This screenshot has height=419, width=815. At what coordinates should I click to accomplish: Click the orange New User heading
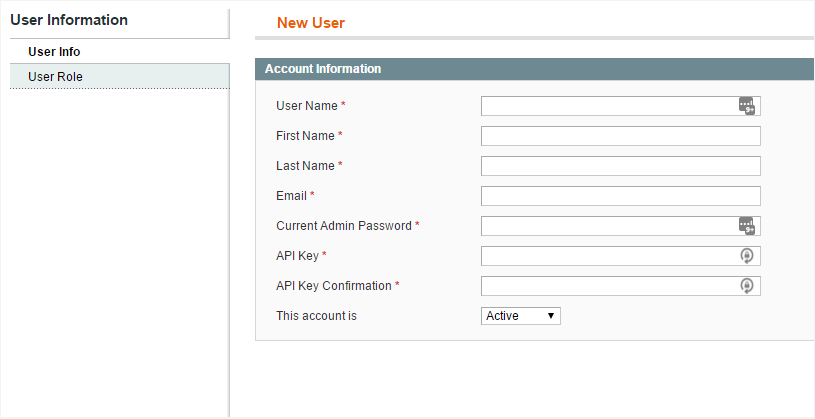click(311, 23)
